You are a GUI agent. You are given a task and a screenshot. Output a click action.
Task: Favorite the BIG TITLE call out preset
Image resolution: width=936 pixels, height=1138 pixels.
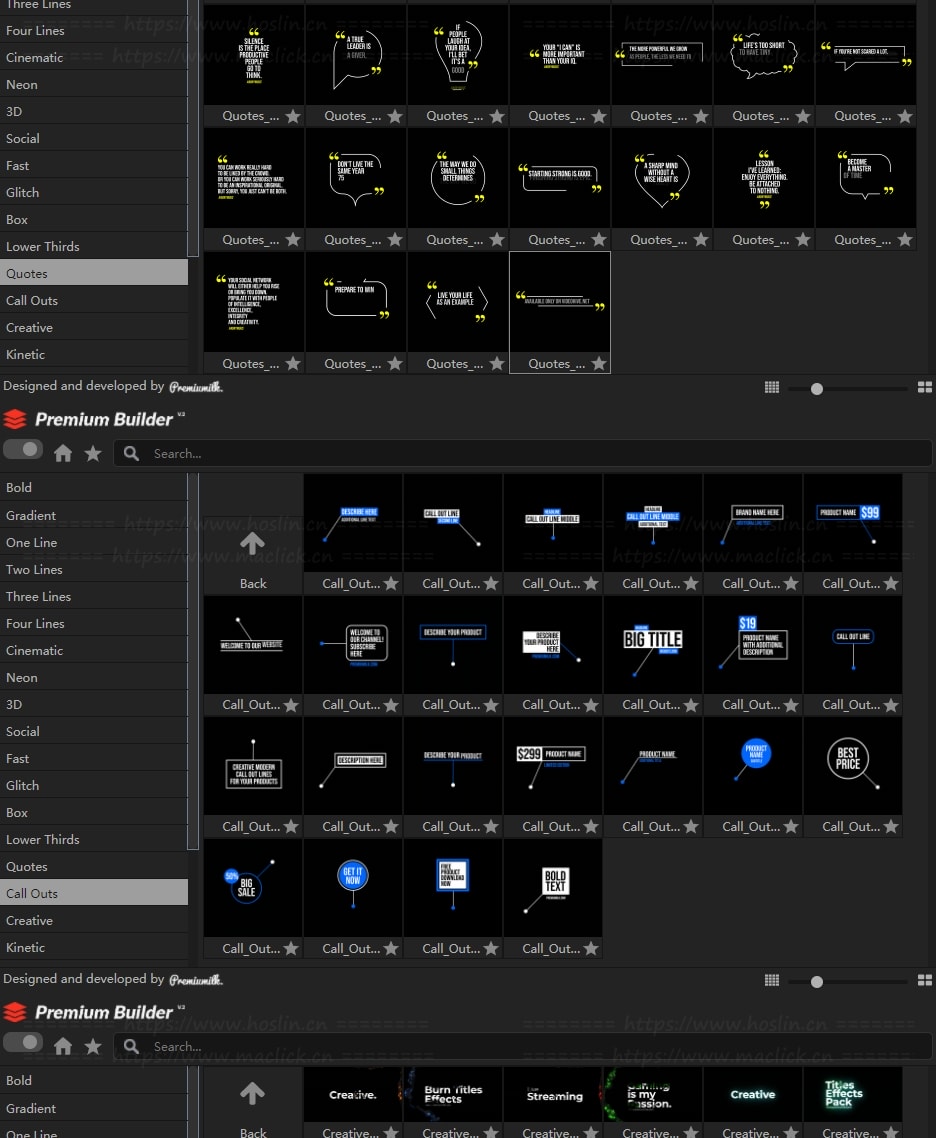[x=691, y=705]
